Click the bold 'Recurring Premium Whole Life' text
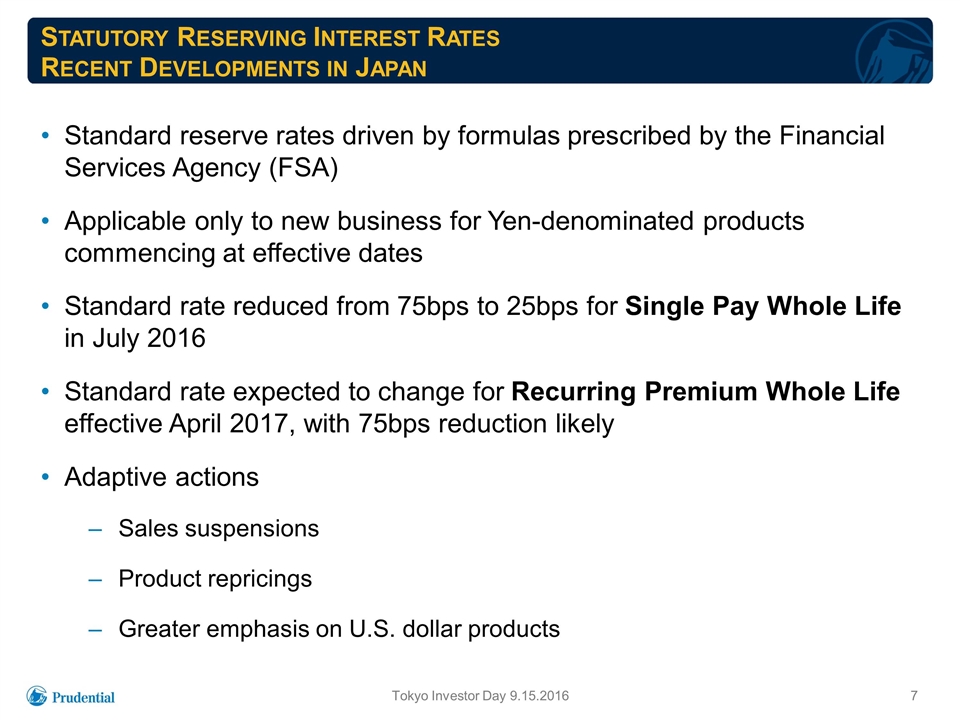 coord(705,392)
